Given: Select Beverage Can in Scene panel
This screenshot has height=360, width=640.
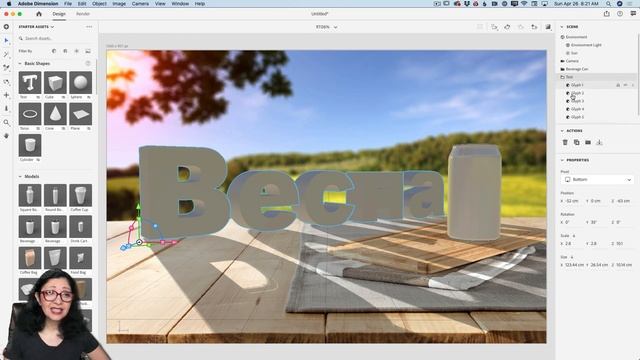Looking at the screenshot, I should (576, 69).
